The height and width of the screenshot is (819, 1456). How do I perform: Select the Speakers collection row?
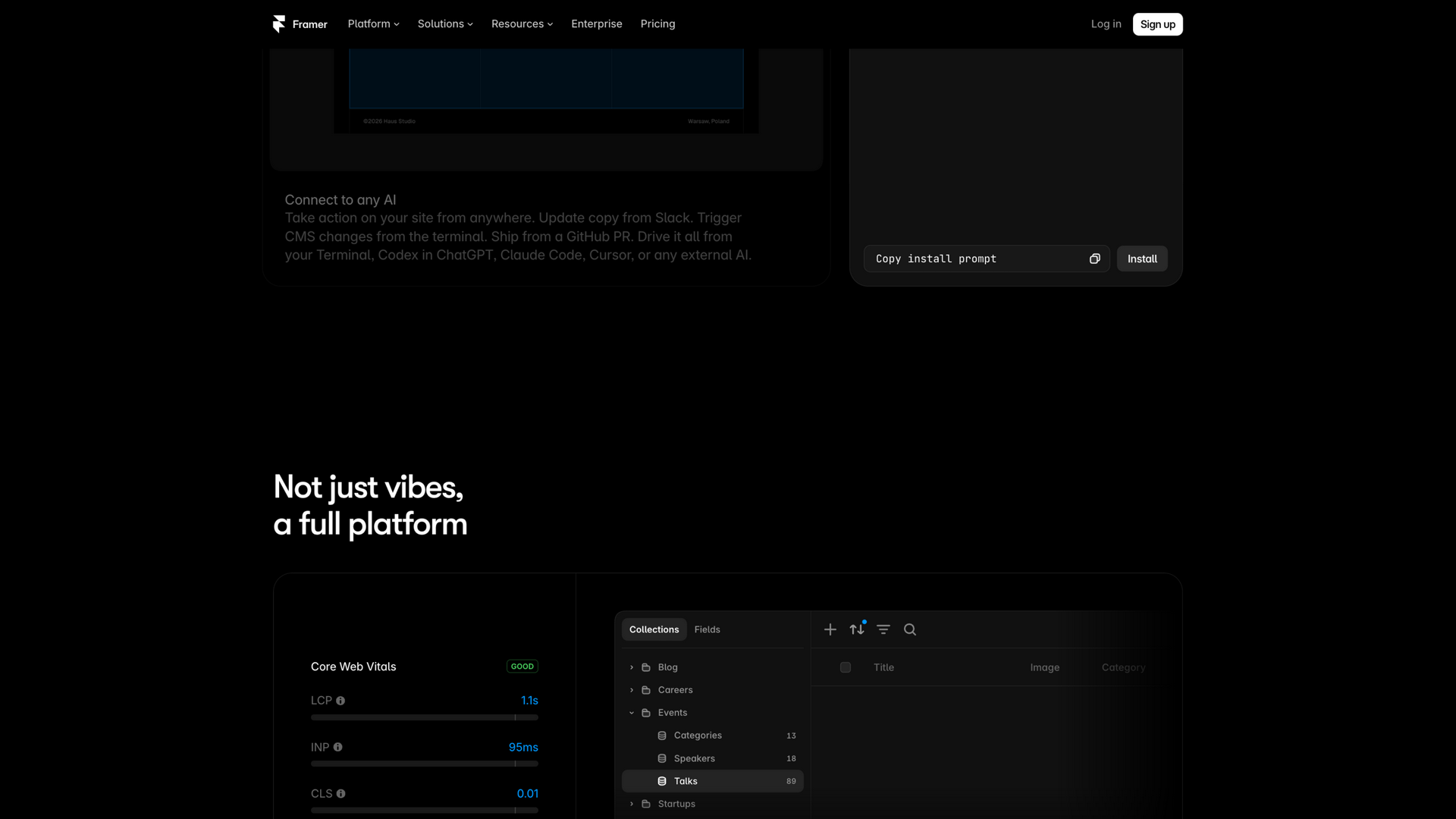tap(713, 758)
